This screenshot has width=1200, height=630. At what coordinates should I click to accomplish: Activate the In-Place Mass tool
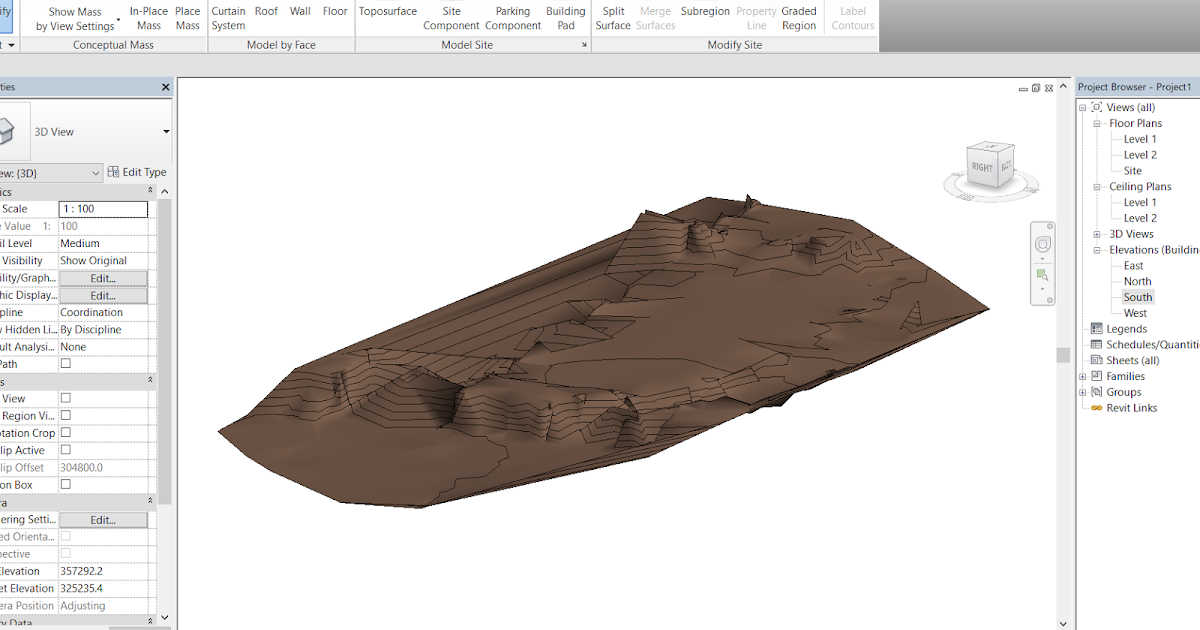(148, 18)
